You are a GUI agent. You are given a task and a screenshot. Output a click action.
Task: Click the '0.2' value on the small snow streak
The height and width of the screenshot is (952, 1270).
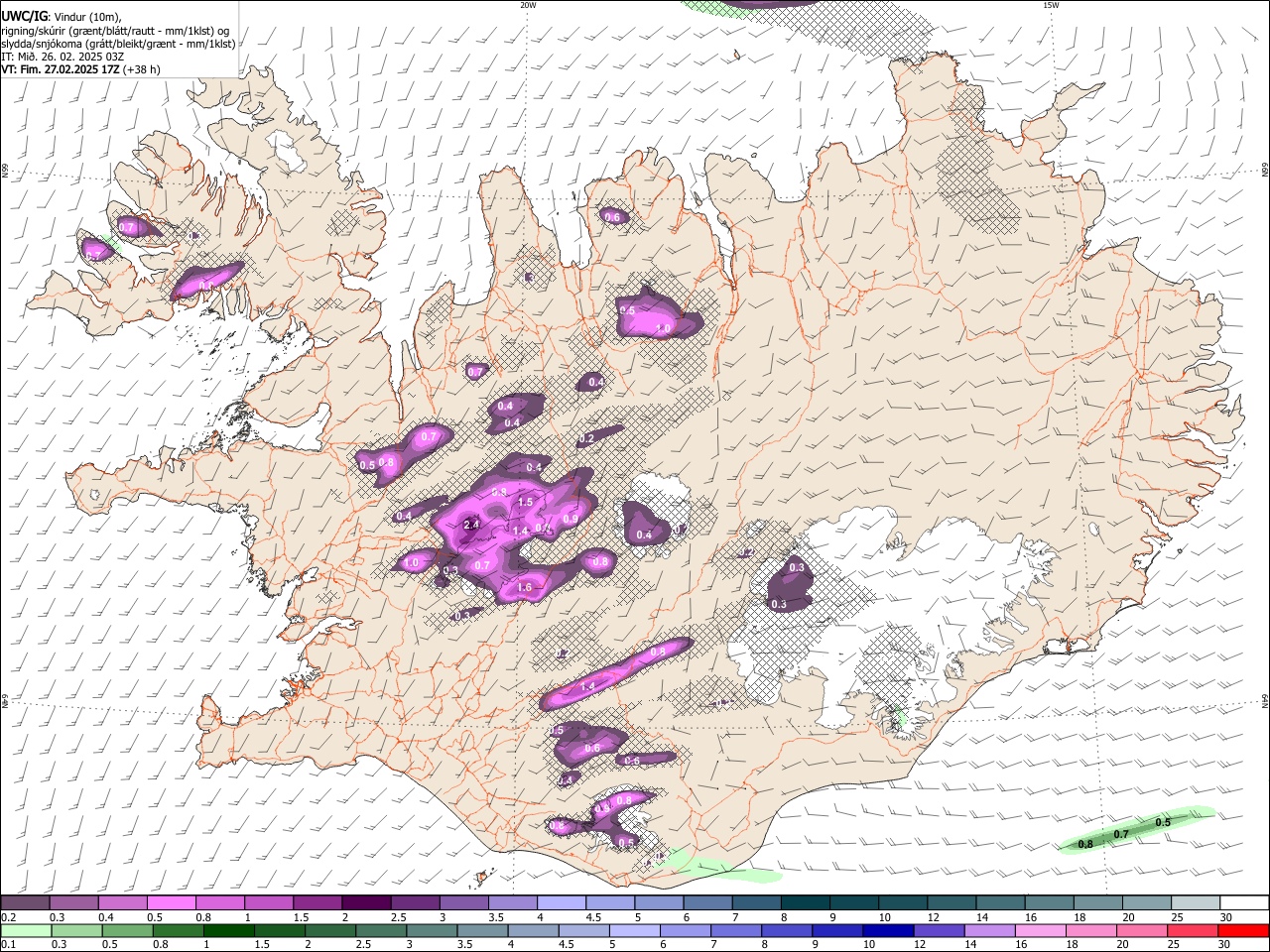click(586, 438)
